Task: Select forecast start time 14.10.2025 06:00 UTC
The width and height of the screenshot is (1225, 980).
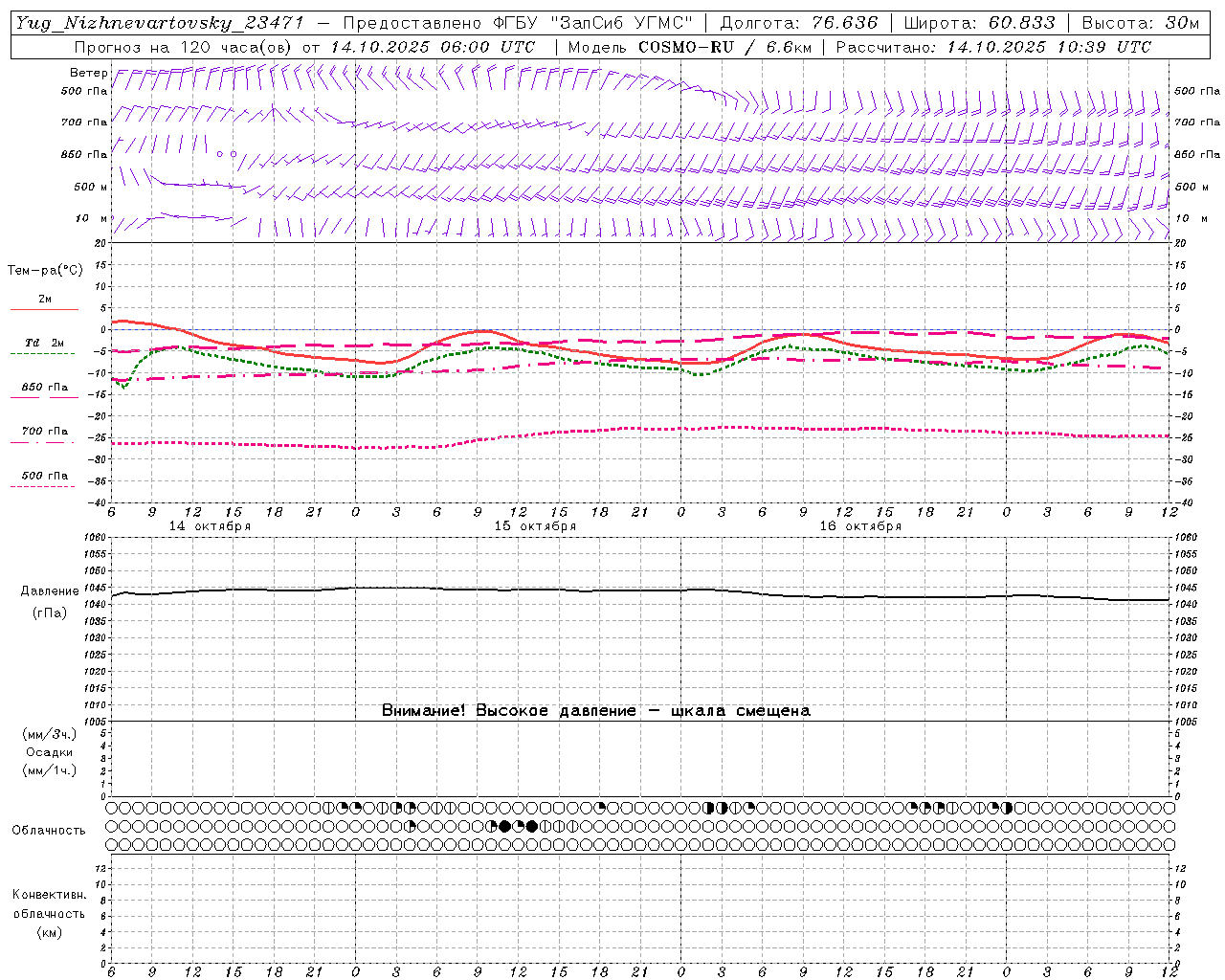Action: coord(433,47)
